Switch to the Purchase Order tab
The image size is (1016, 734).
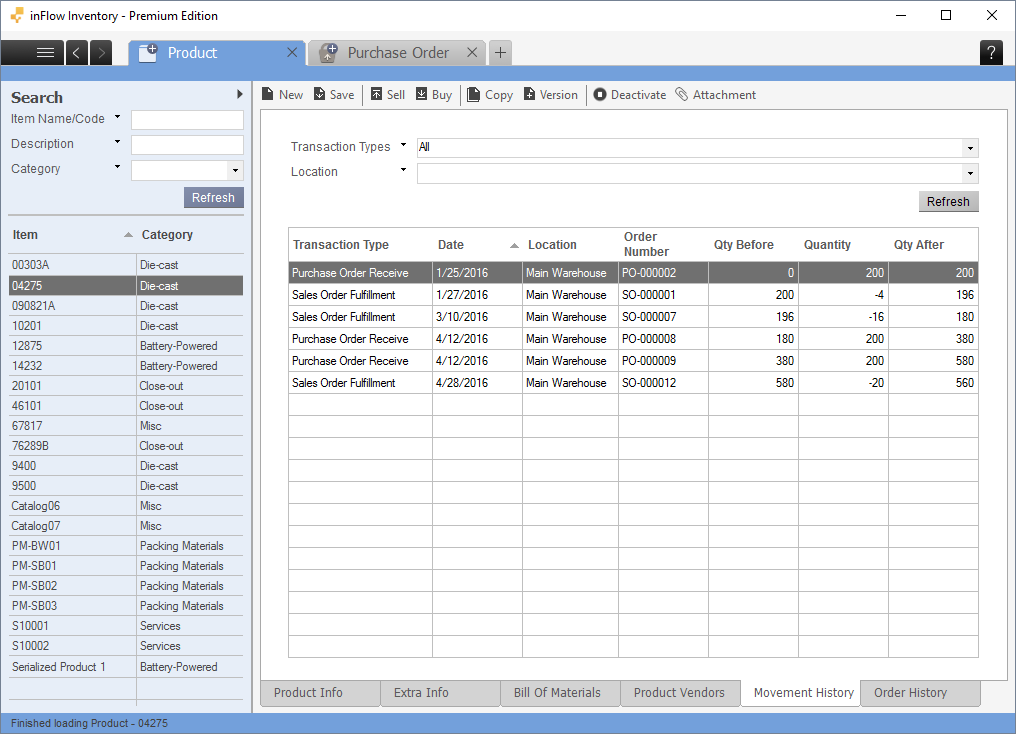pyautogui.click(x=397, y=52)
